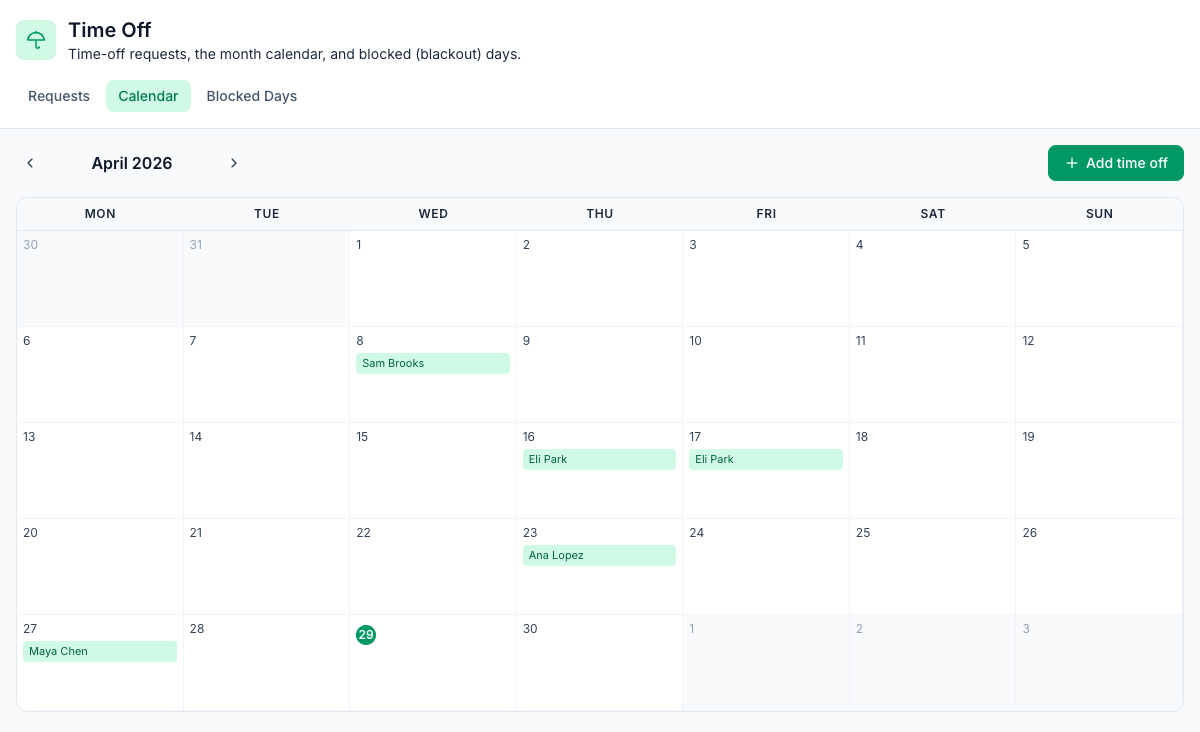Select the greyed May 1 day cell
The width and height of the screenshot is (1200, 732).
(766, 663)
